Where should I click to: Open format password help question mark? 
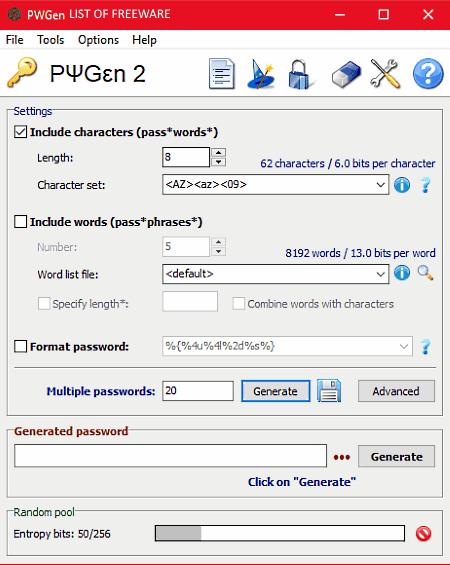(426, 347)
